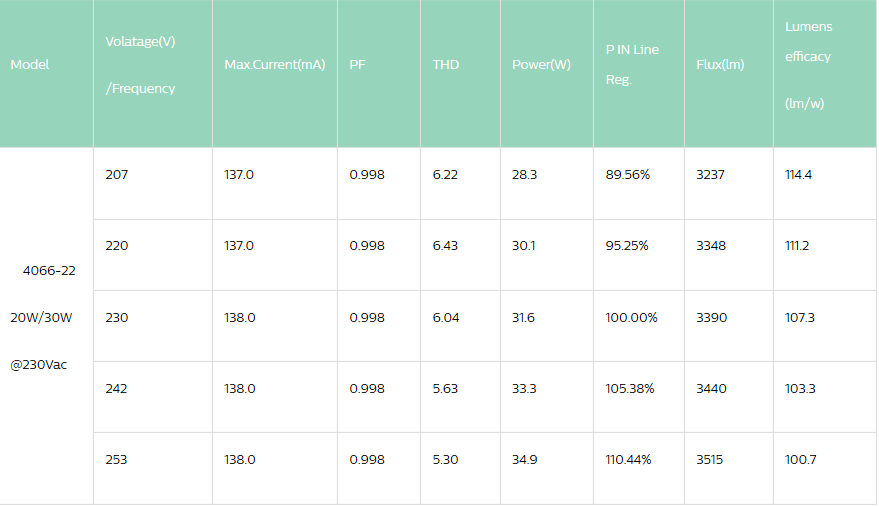Click the 4066-22 20W/30W model cell
The image size is (879, 506).
coord(42,317)
